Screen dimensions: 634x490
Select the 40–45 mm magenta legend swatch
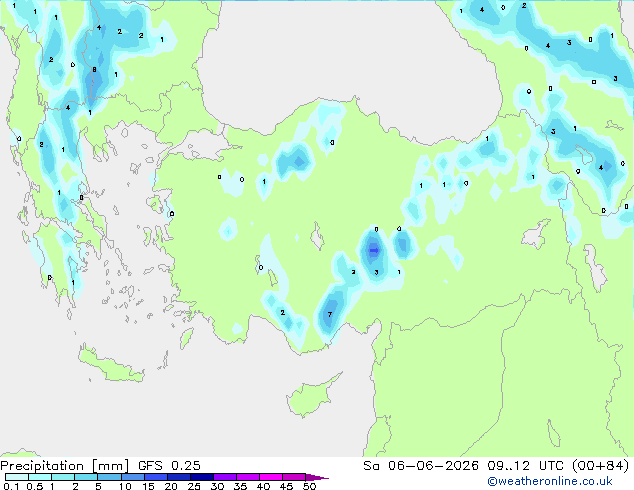pos(271,477)
